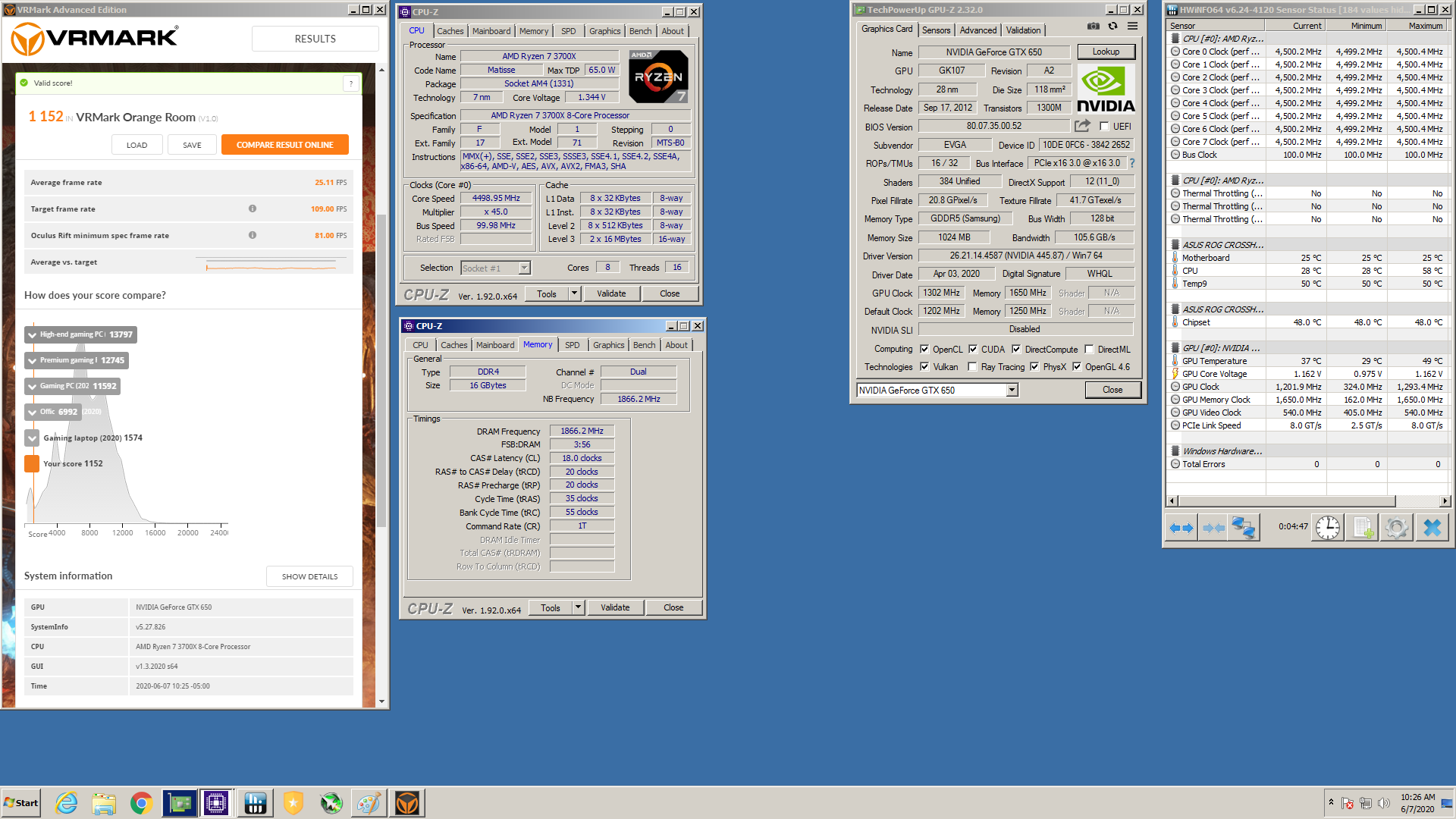
Task: Open the GPU selection dropdown in GPU-Z
Action: coord(1012,390)
